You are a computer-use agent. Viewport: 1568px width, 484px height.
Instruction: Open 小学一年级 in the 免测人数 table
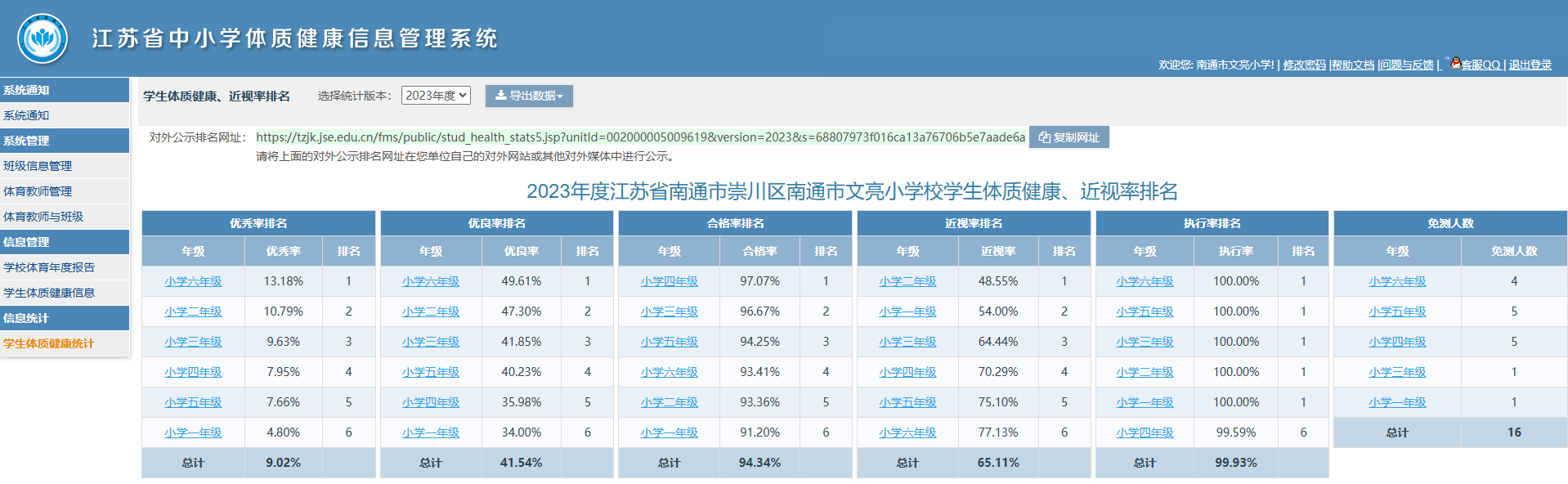1397,402
